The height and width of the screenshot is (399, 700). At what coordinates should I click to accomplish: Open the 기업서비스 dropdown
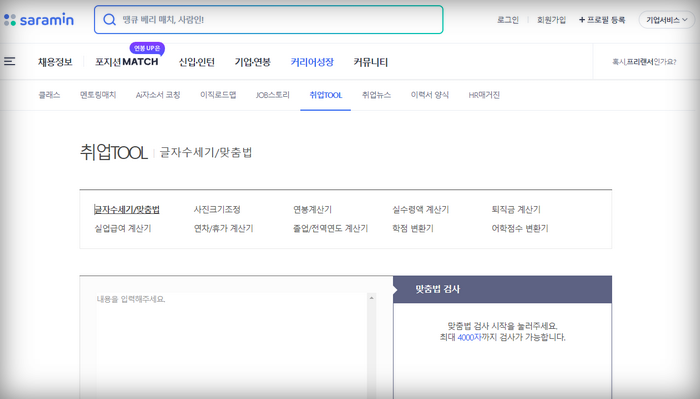666,20
